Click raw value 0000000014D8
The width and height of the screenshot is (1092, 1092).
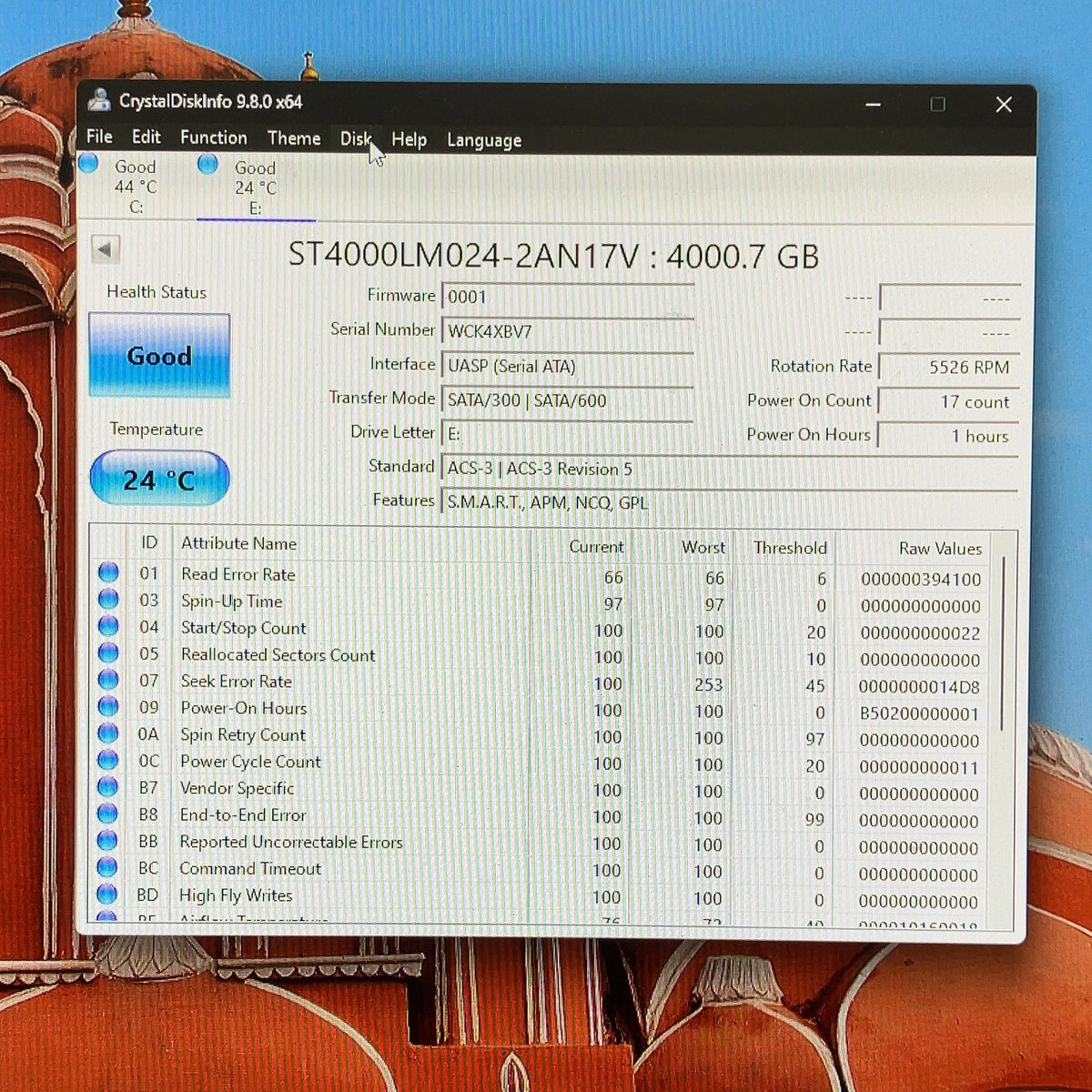919,687
